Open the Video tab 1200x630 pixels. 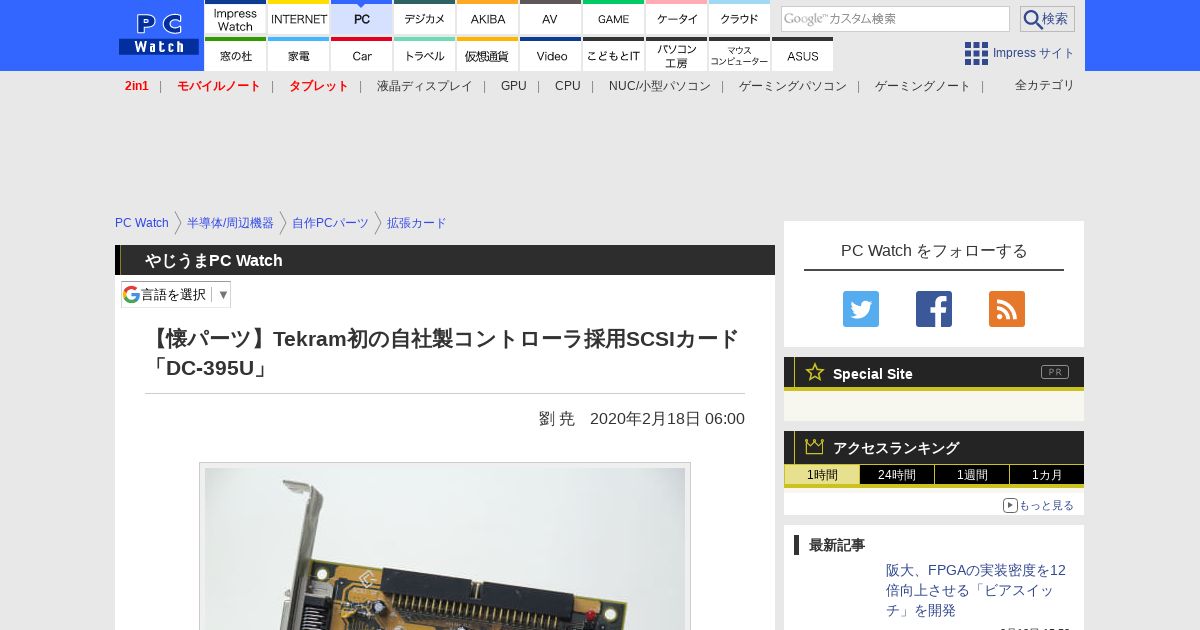(x=551, y=55)
